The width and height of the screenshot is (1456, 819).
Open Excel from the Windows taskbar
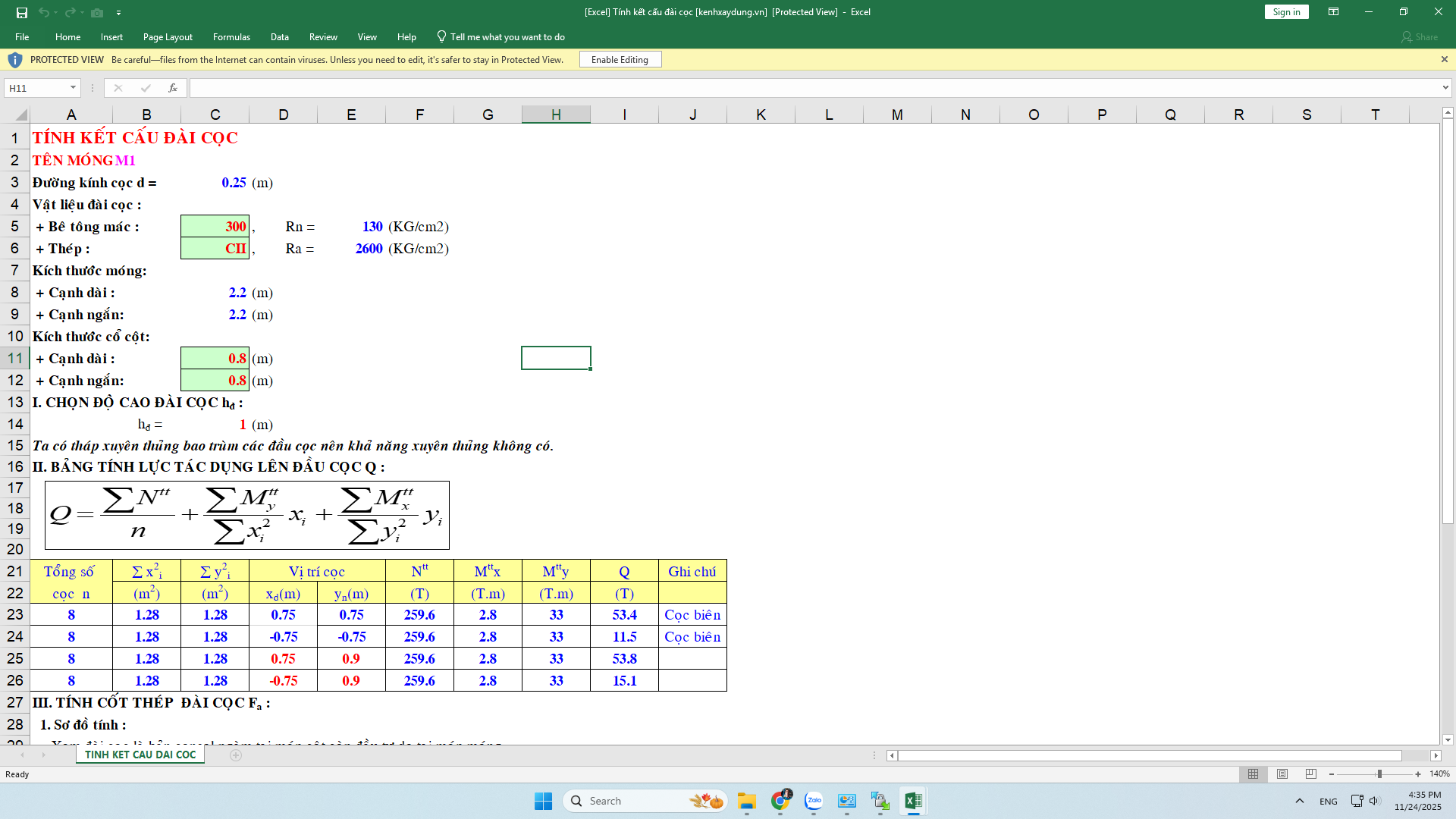(x=913, y=801)
